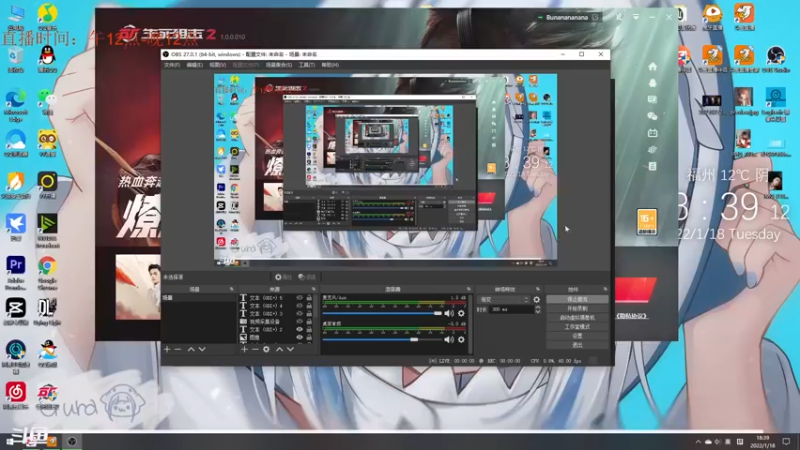Open the Edit menu in OBS
The width and height of the screenshot is (800, 450).
[x=194, y=65]
